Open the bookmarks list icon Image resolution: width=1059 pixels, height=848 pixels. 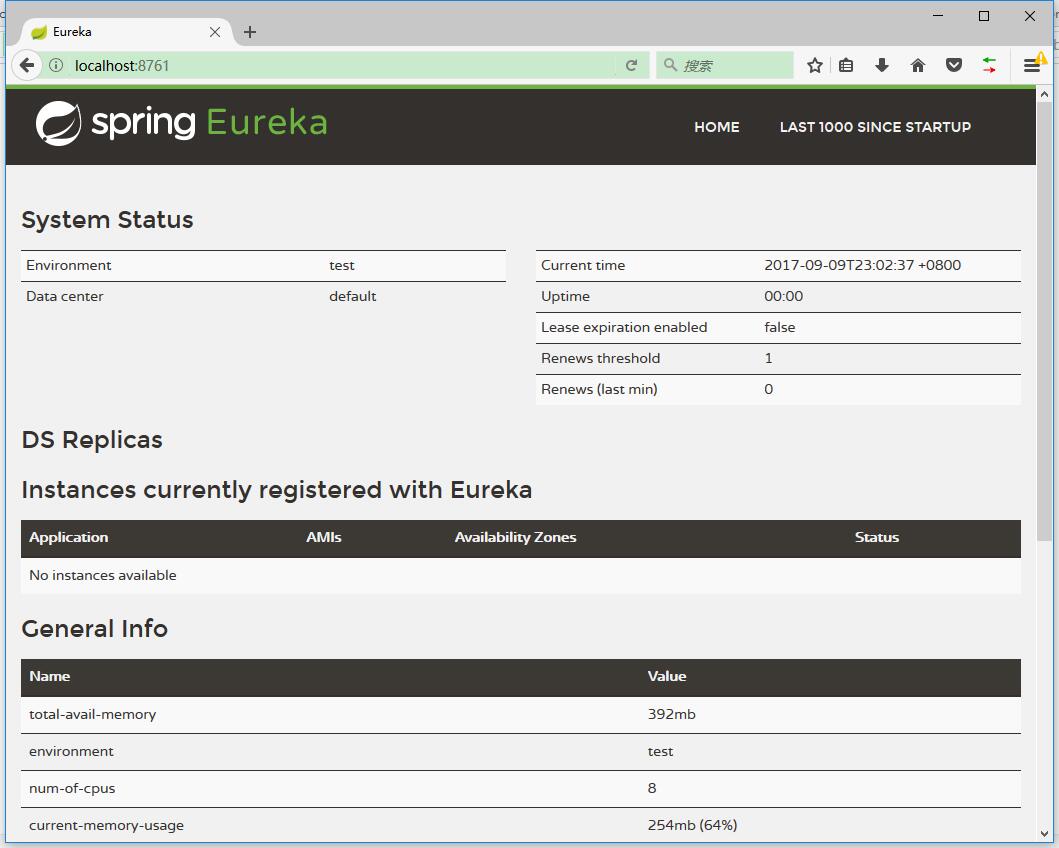pyautogui.click(x=846, y=65)
